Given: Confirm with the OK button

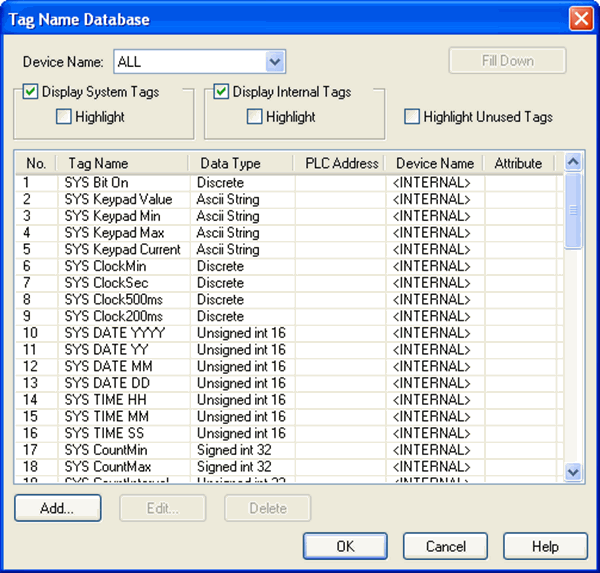Looking at the screenshot, I should (345, 546).
